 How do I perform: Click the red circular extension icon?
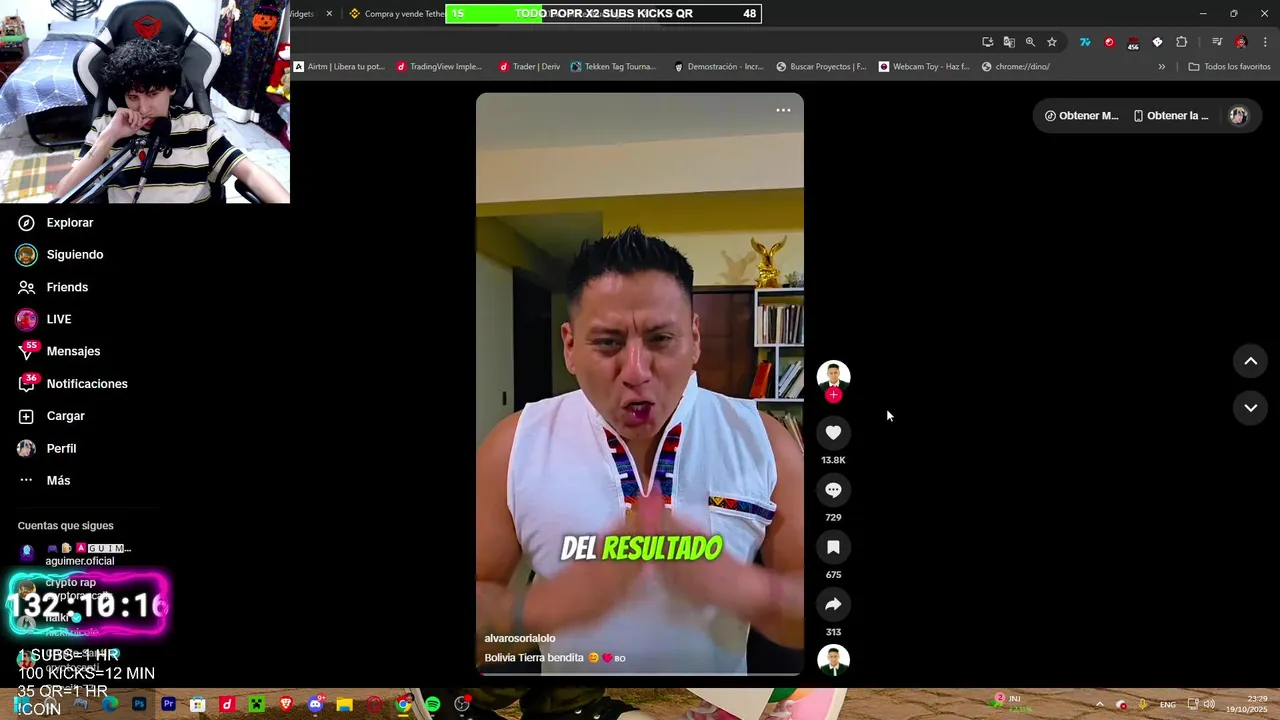pos(1109,42)
